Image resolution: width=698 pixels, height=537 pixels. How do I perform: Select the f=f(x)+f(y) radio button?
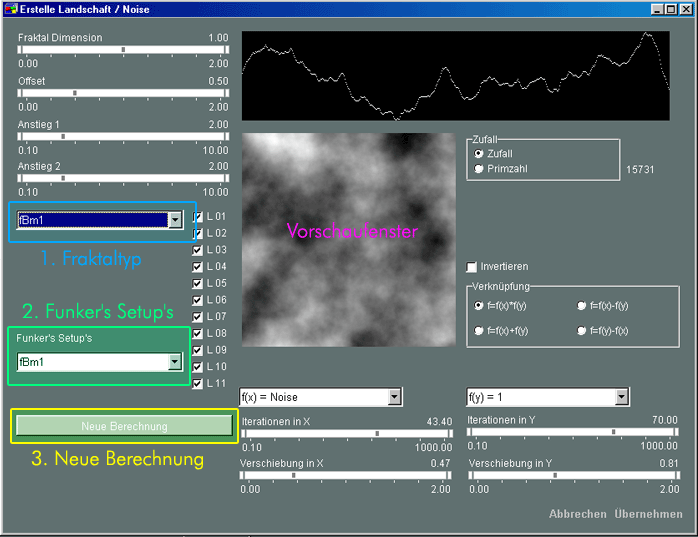pos(479,330)
